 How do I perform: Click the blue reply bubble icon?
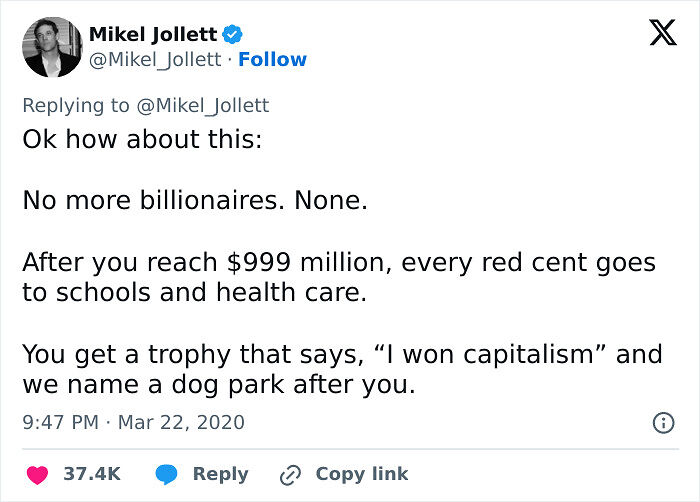167,474
